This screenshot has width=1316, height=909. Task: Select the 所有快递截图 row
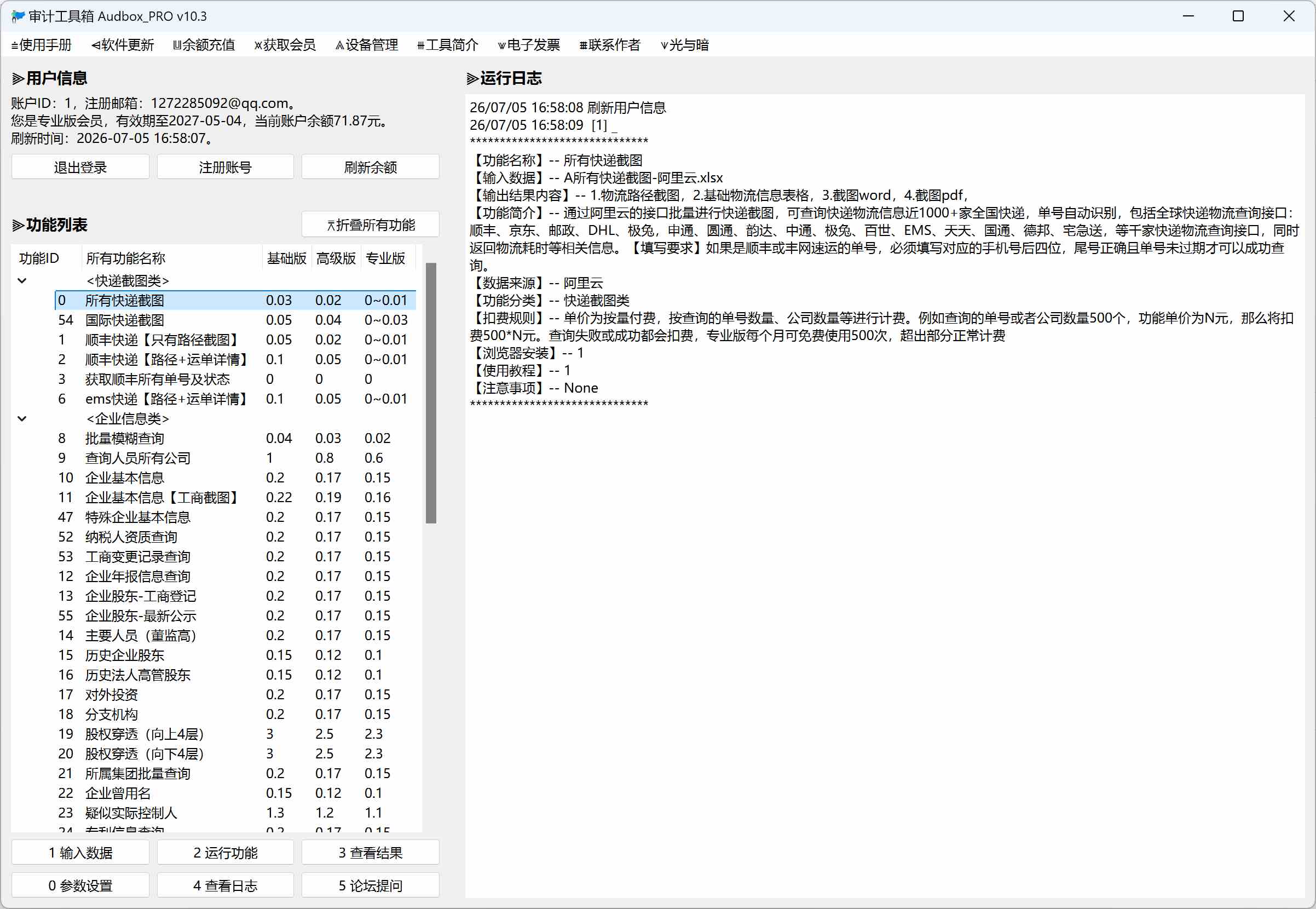[235, 300]
